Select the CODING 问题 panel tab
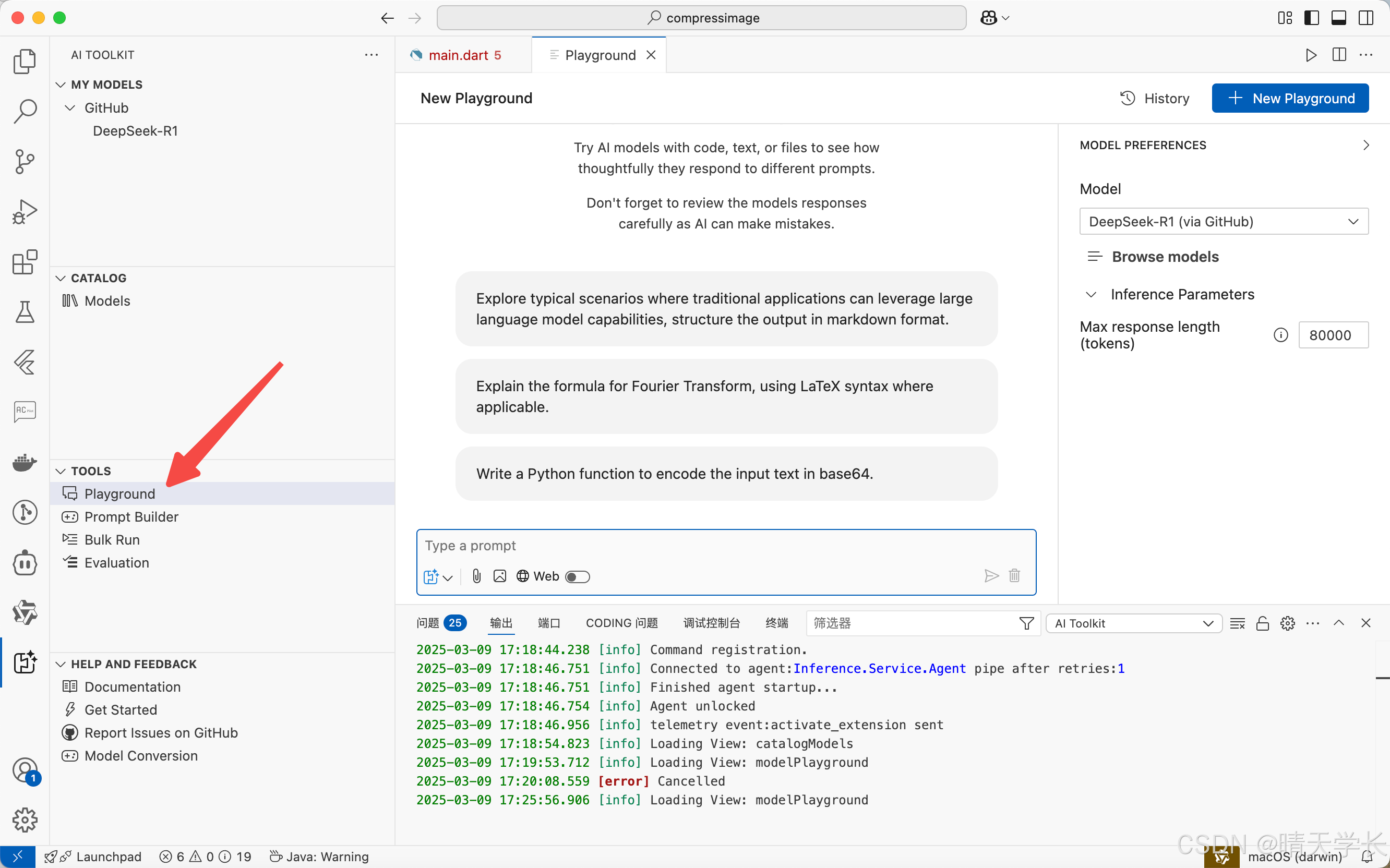The width and height of the screenshot is (1390, 868). [x=622, y=623]
